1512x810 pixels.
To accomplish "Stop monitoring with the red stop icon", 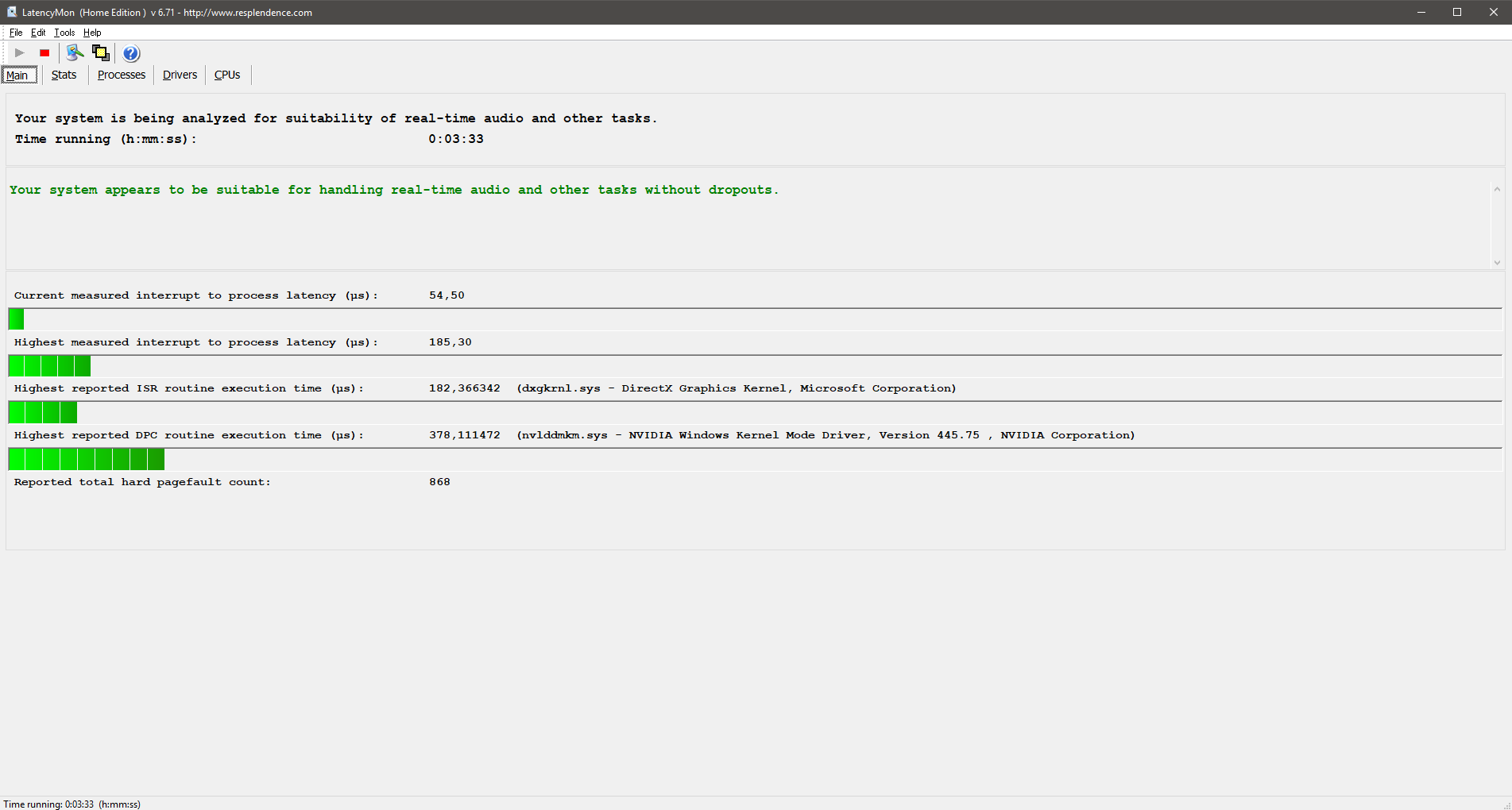I will pos(44,53).
